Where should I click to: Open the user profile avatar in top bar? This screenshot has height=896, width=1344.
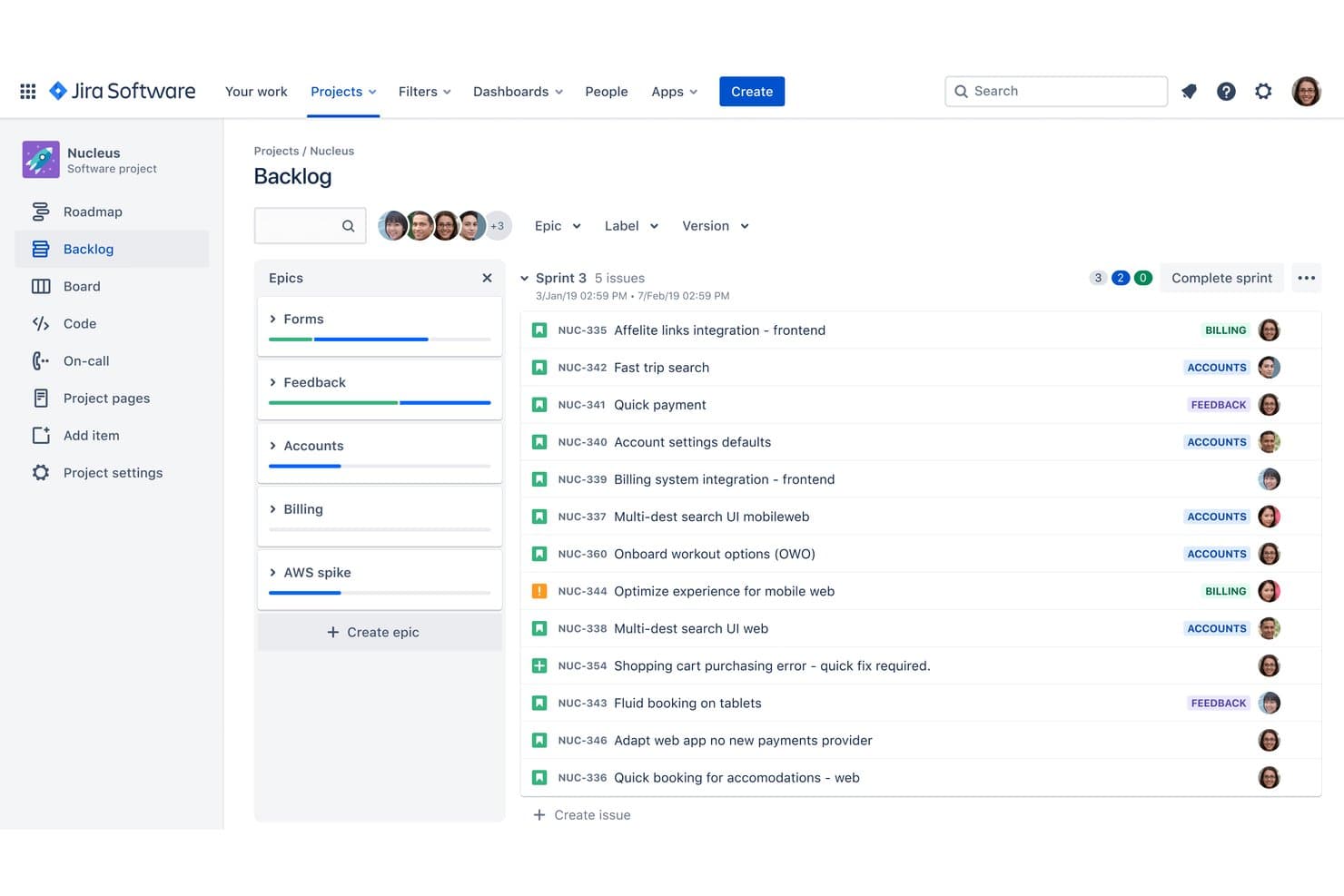click(x=1306, y=91)
